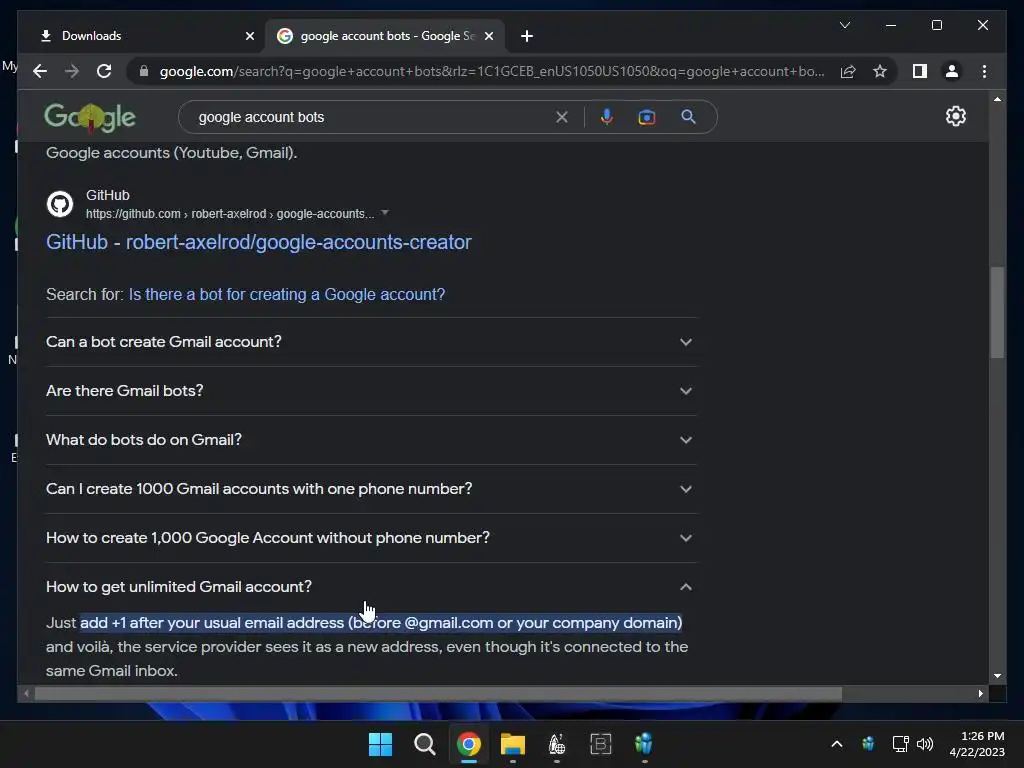
Task: Submit search with magnifier icon
Action: (x=688, y=117)
